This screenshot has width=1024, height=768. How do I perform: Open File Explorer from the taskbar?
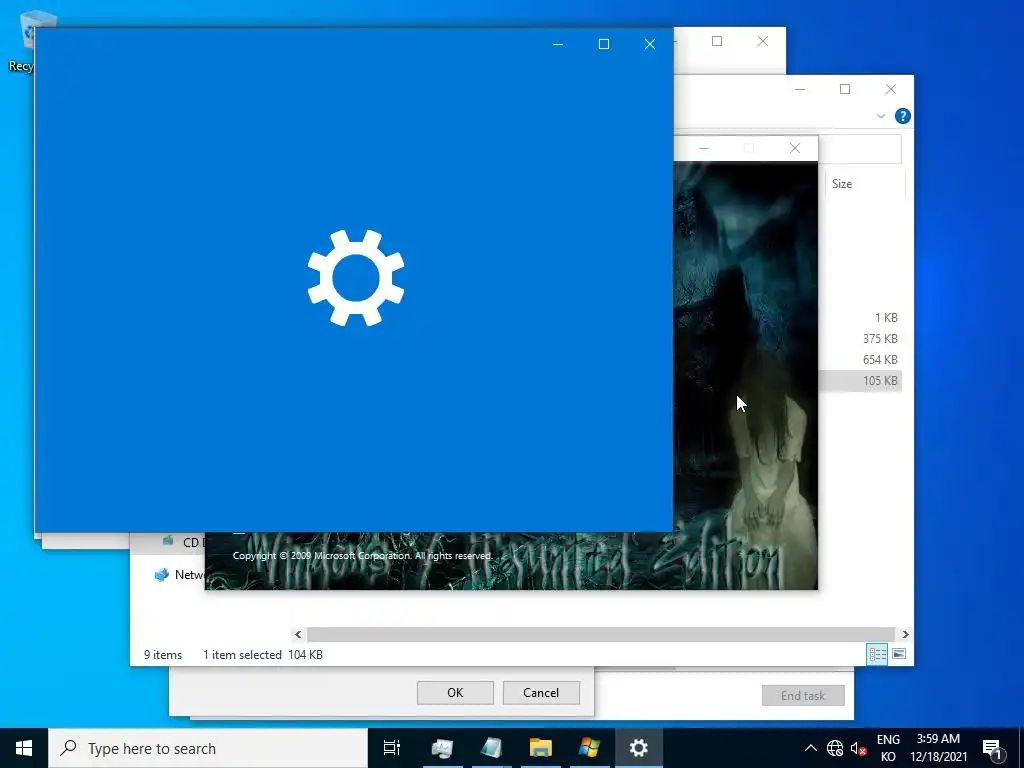click(x=541, y=748)
